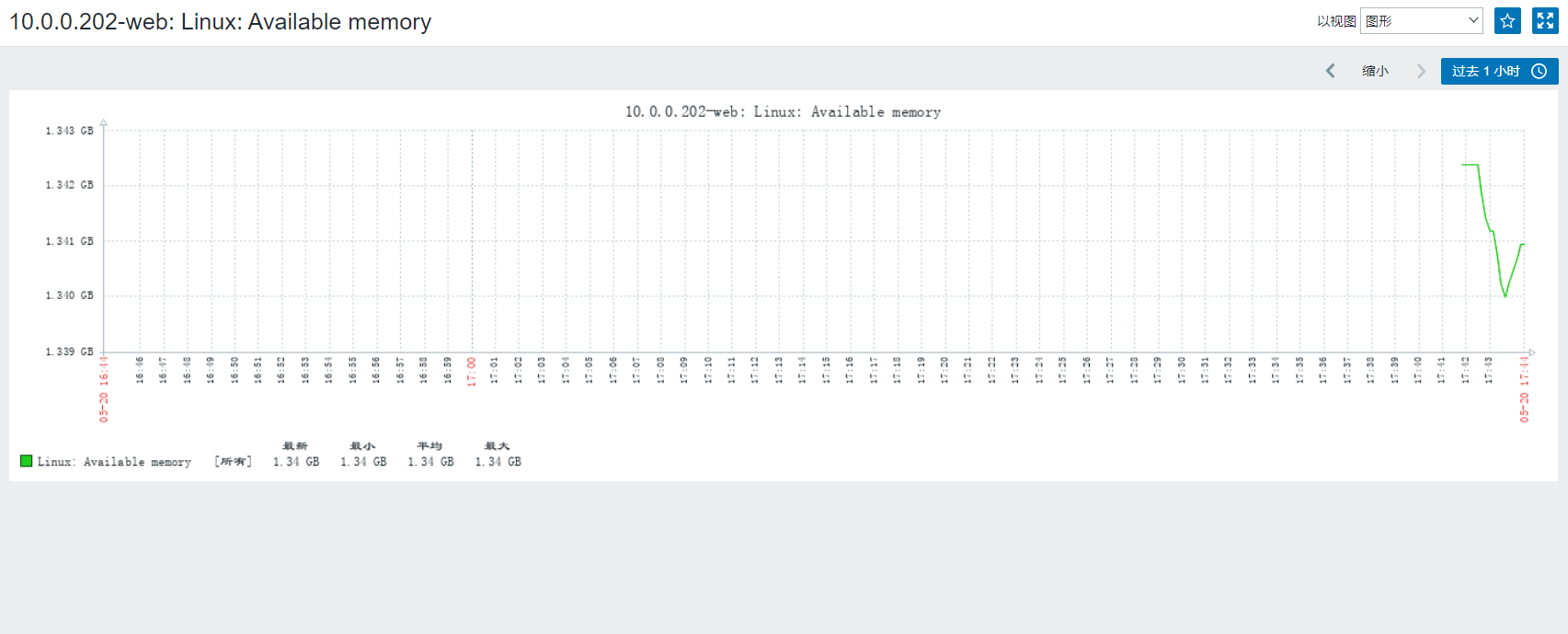1568x634 pixels.
Task: Click the 1.341 GB y-axis label
Action: coord(70,241)
